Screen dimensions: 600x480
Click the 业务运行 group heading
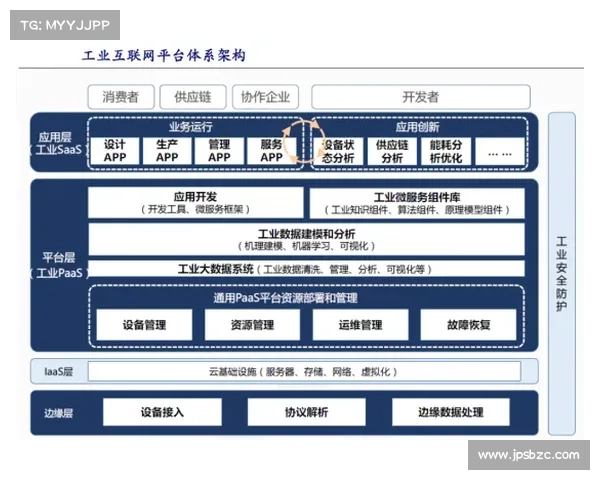click(191, 127)
